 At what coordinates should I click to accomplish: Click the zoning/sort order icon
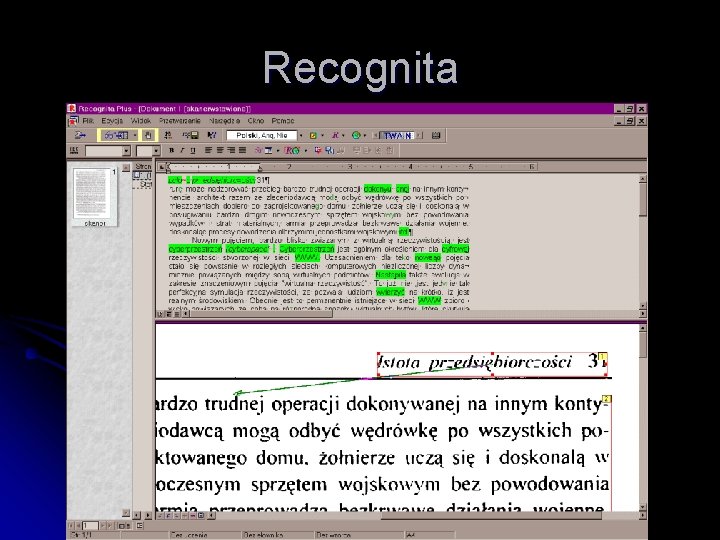168,135
